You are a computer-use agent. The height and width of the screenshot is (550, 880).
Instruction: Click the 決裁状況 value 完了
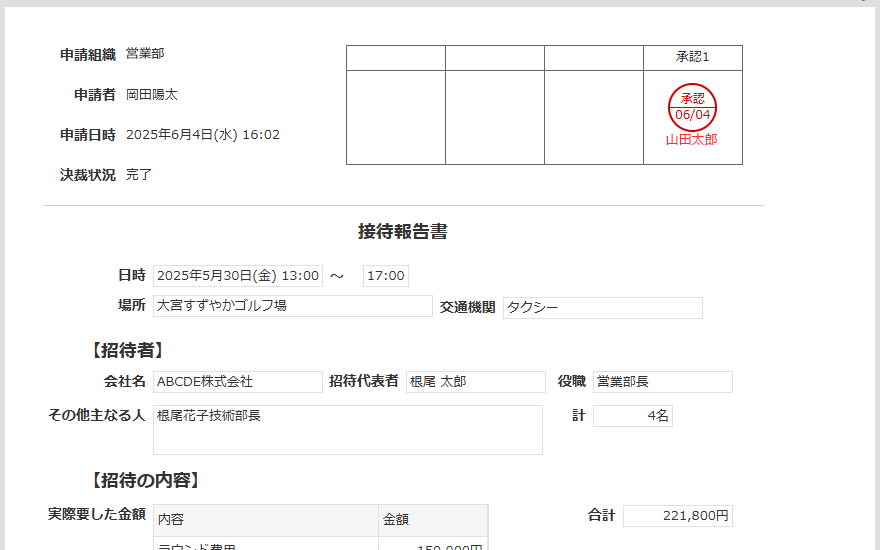[x=139, y=175]
